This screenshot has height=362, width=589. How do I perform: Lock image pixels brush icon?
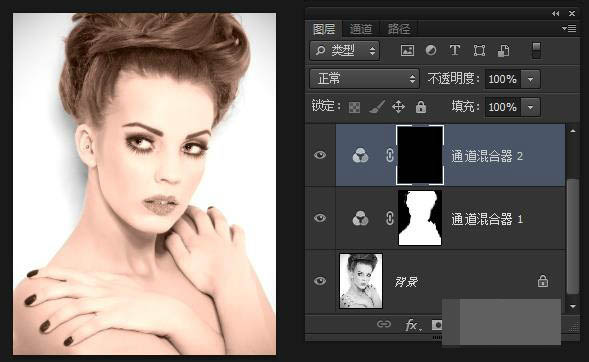pos(377,107)
